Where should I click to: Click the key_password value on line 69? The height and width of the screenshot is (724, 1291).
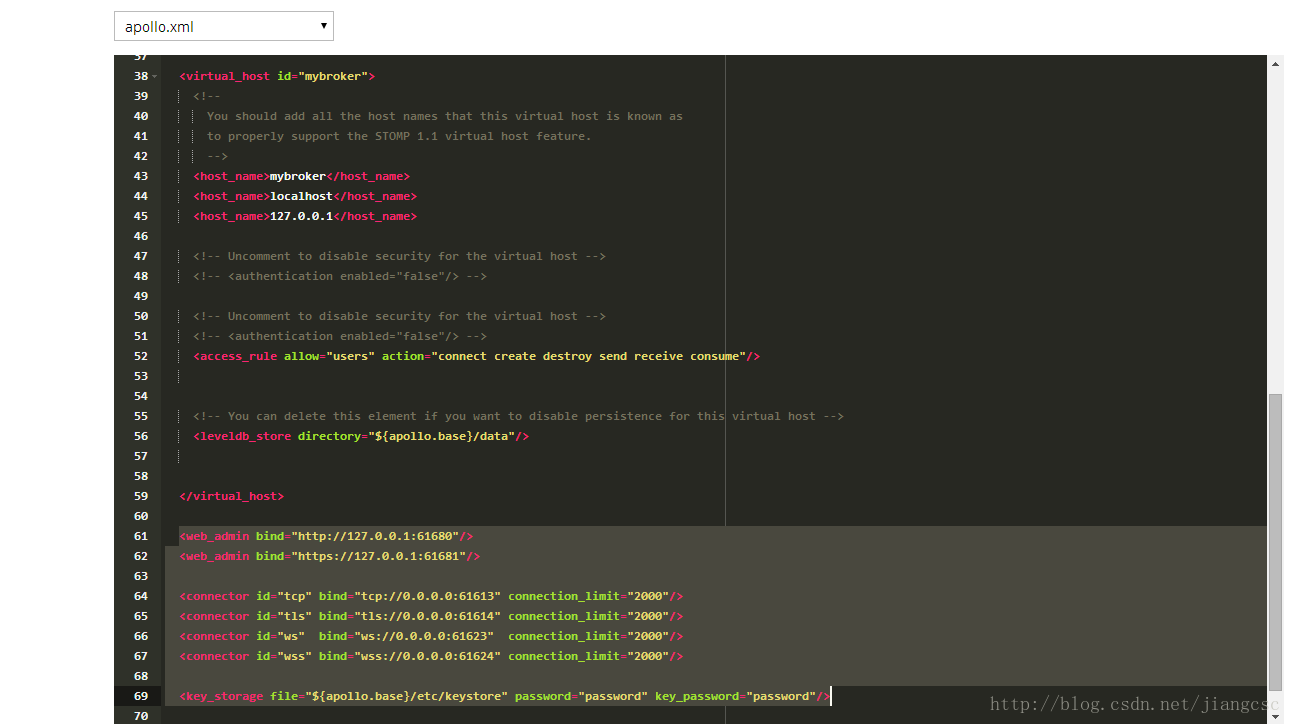[x=781, y=696]
